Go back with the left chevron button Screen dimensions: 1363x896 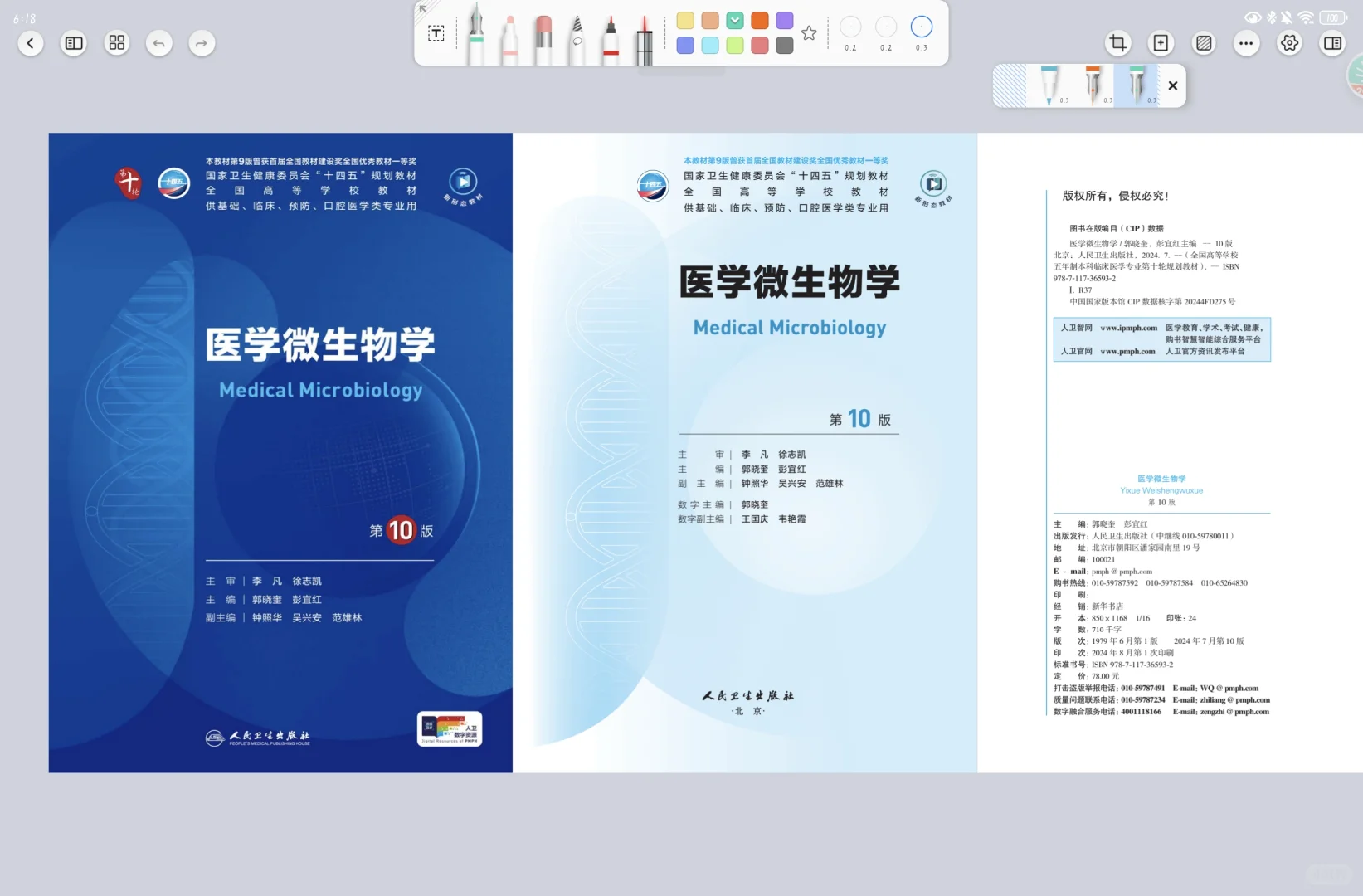(x=31, y=43)
